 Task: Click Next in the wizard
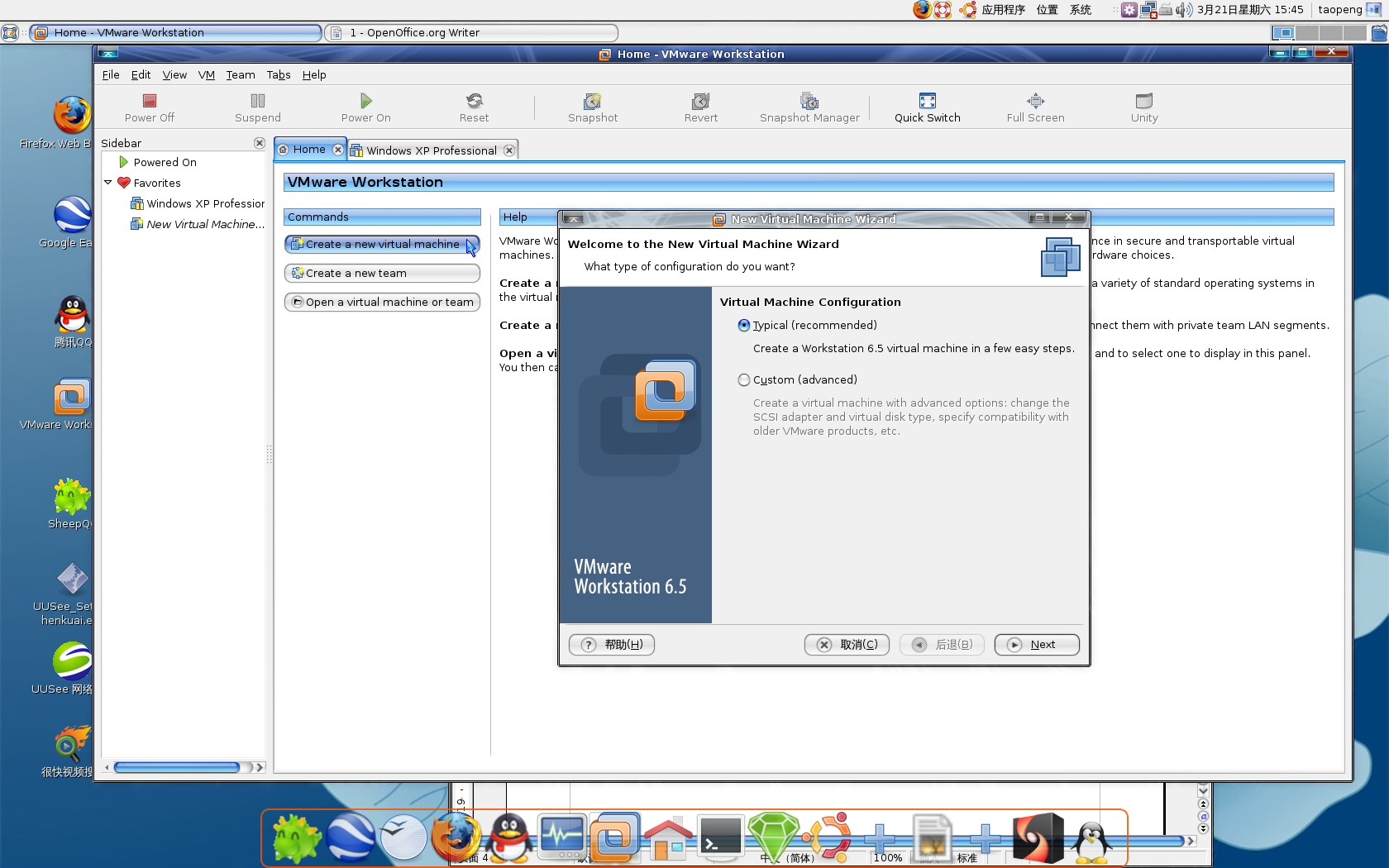[x=1037, y=645]
